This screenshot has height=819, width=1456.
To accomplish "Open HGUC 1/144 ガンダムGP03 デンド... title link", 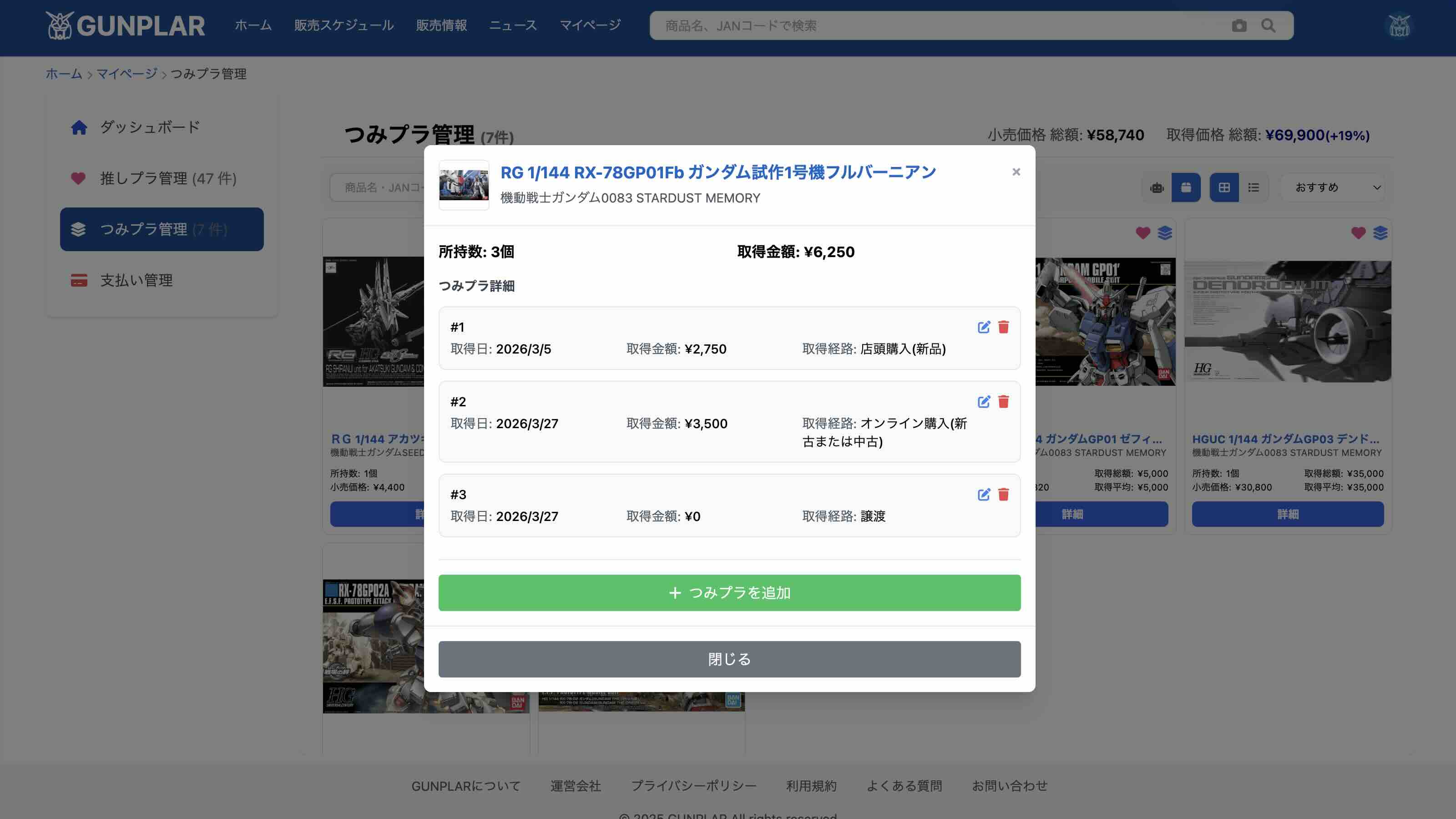I will (x=1285, y=439).
